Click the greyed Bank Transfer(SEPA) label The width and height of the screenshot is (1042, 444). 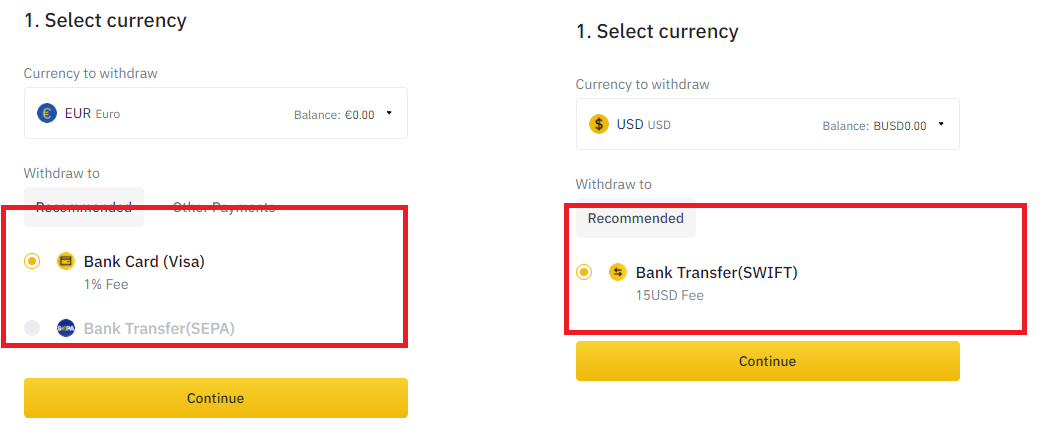(159, 328)
